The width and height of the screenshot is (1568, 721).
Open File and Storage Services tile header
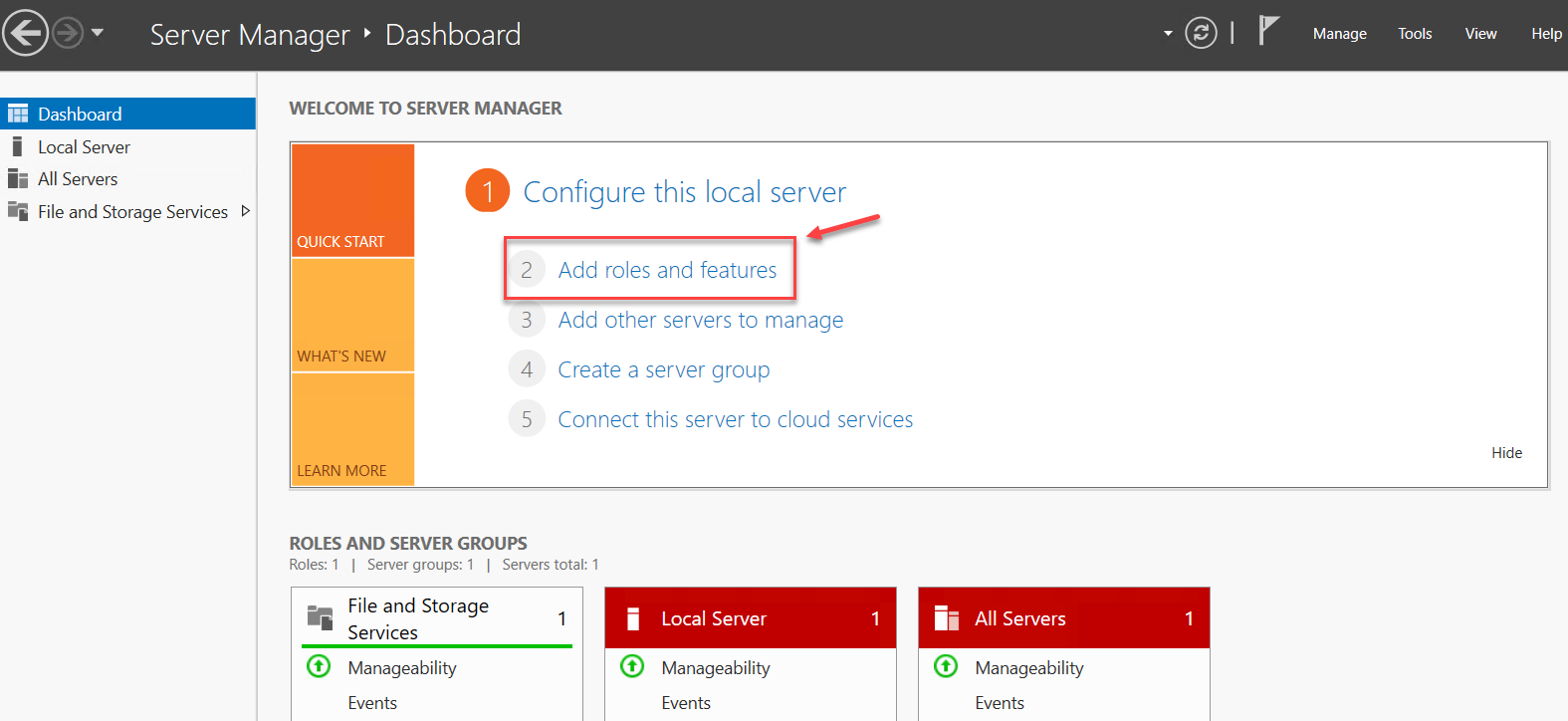(437, 618)
